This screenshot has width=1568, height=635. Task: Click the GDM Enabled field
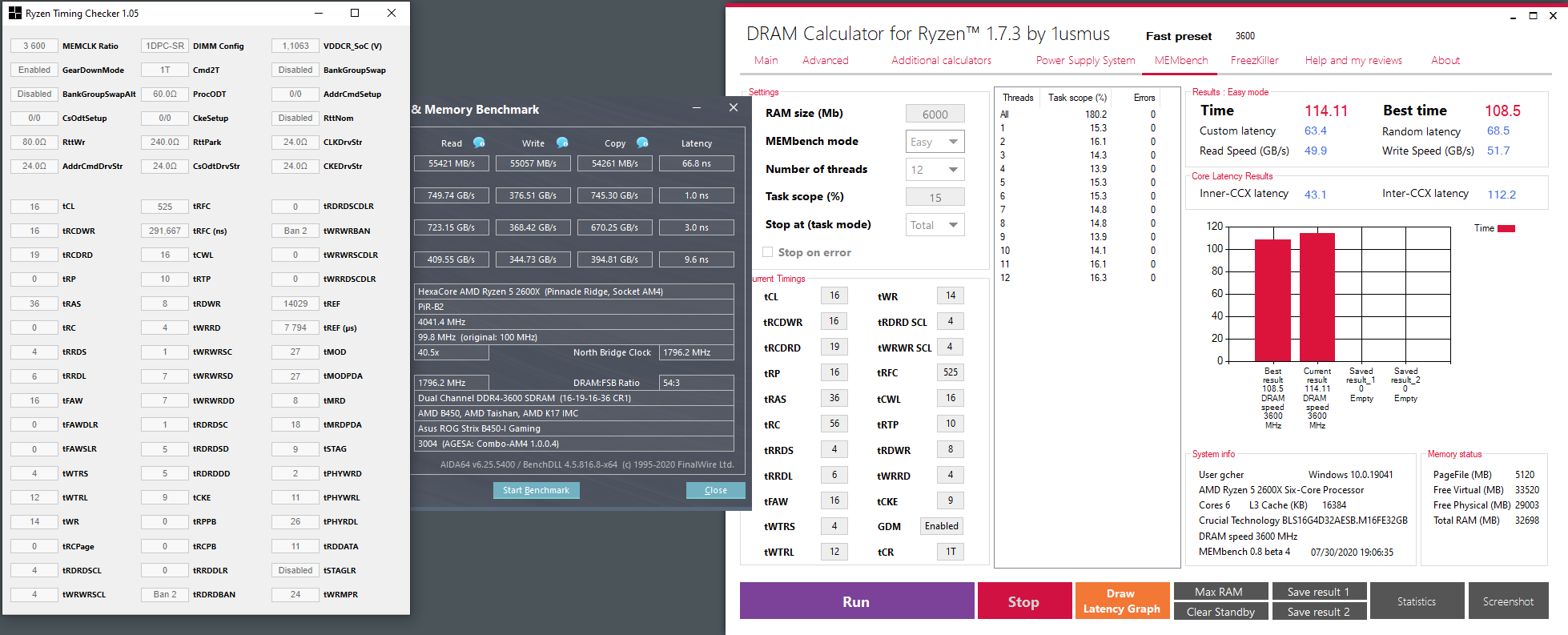942,526
